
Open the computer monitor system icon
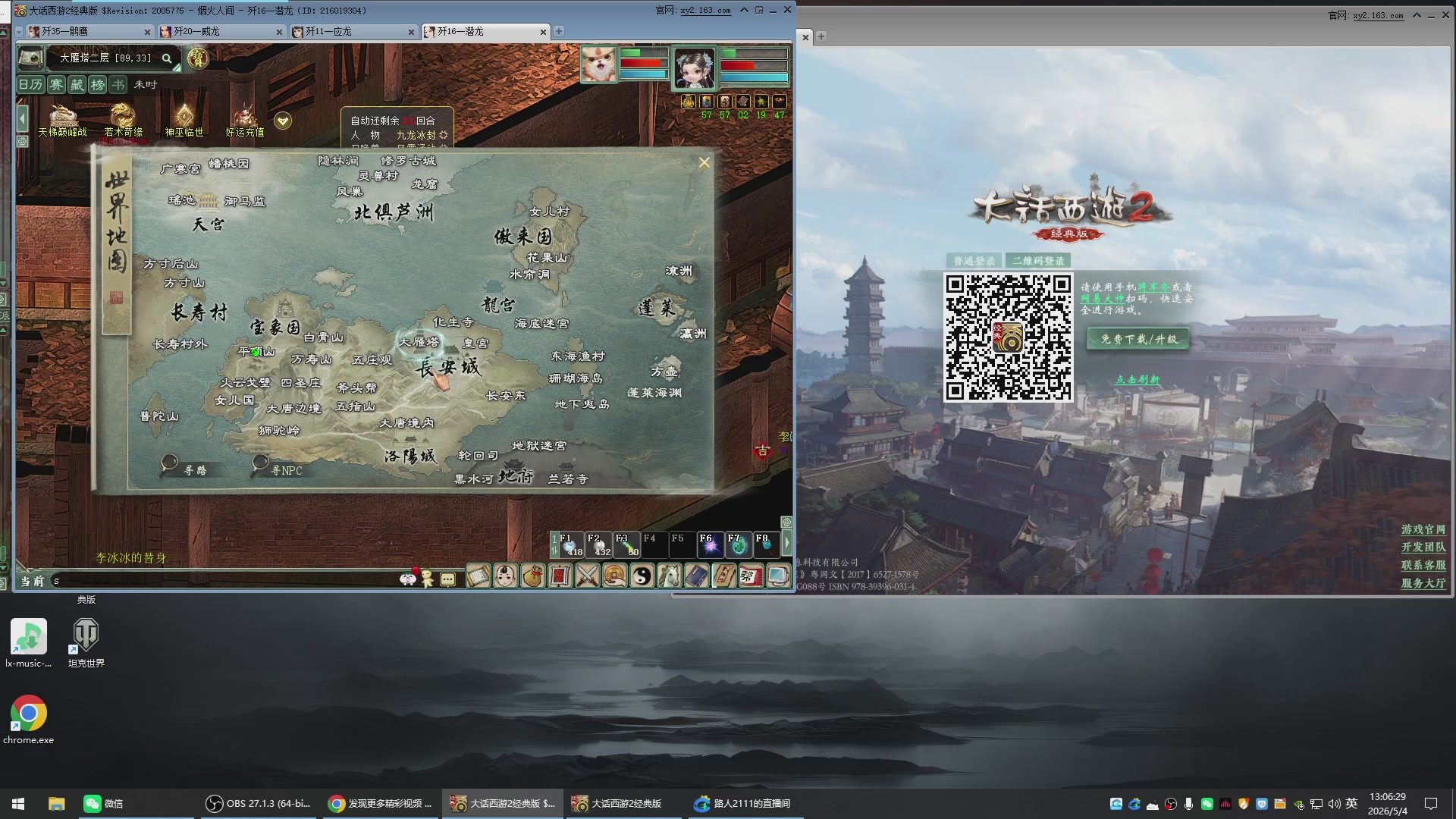tap(777, 577)
